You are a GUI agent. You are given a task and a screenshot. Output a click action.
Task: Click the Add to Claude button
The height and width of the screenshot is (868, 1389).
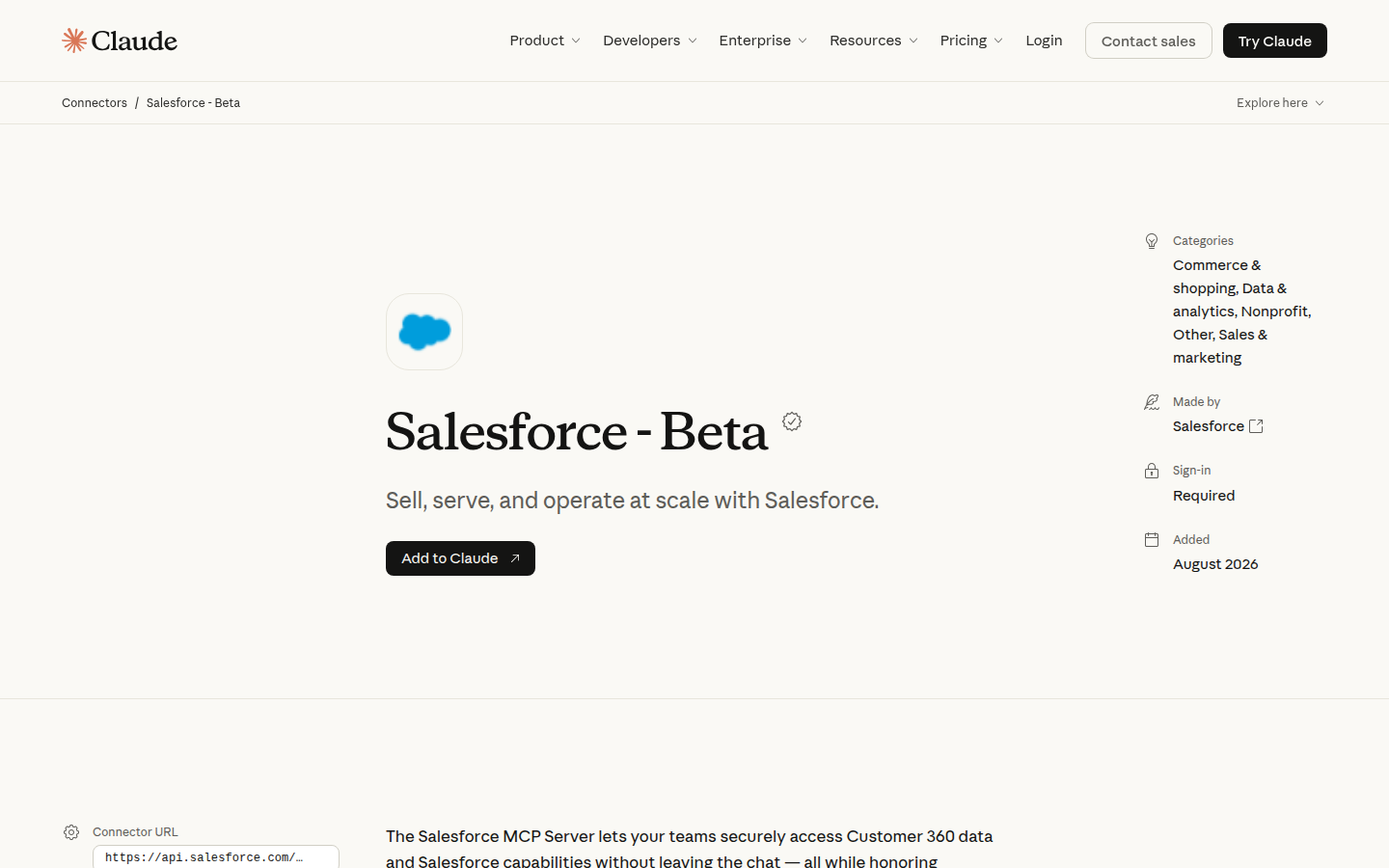(460, 558)
